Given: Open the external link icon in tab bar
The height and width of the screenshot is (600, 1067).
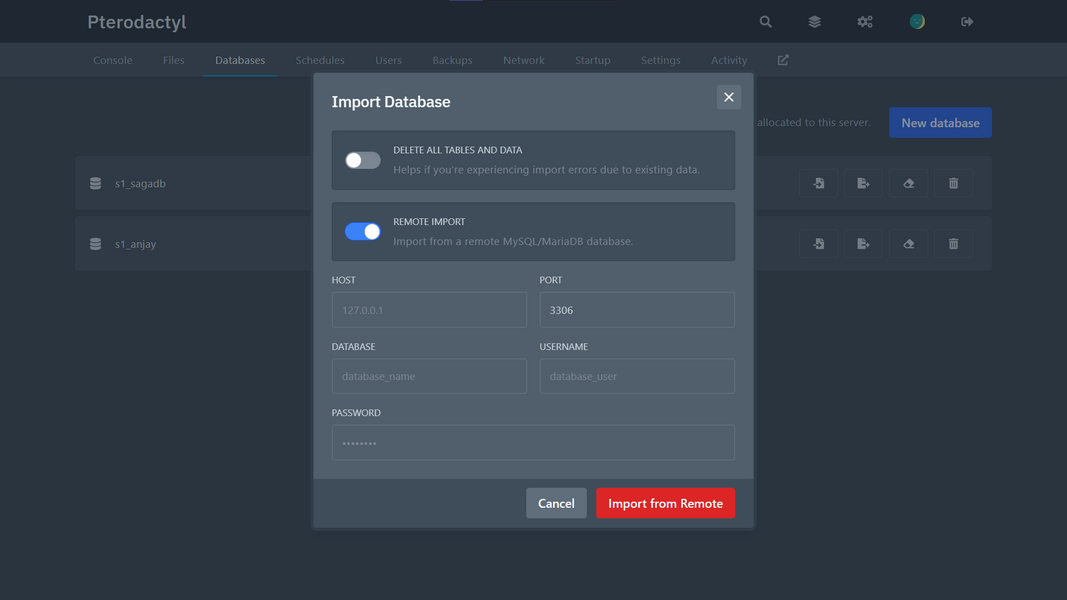Looking at the screenshot, I should (x=783, y=60).
